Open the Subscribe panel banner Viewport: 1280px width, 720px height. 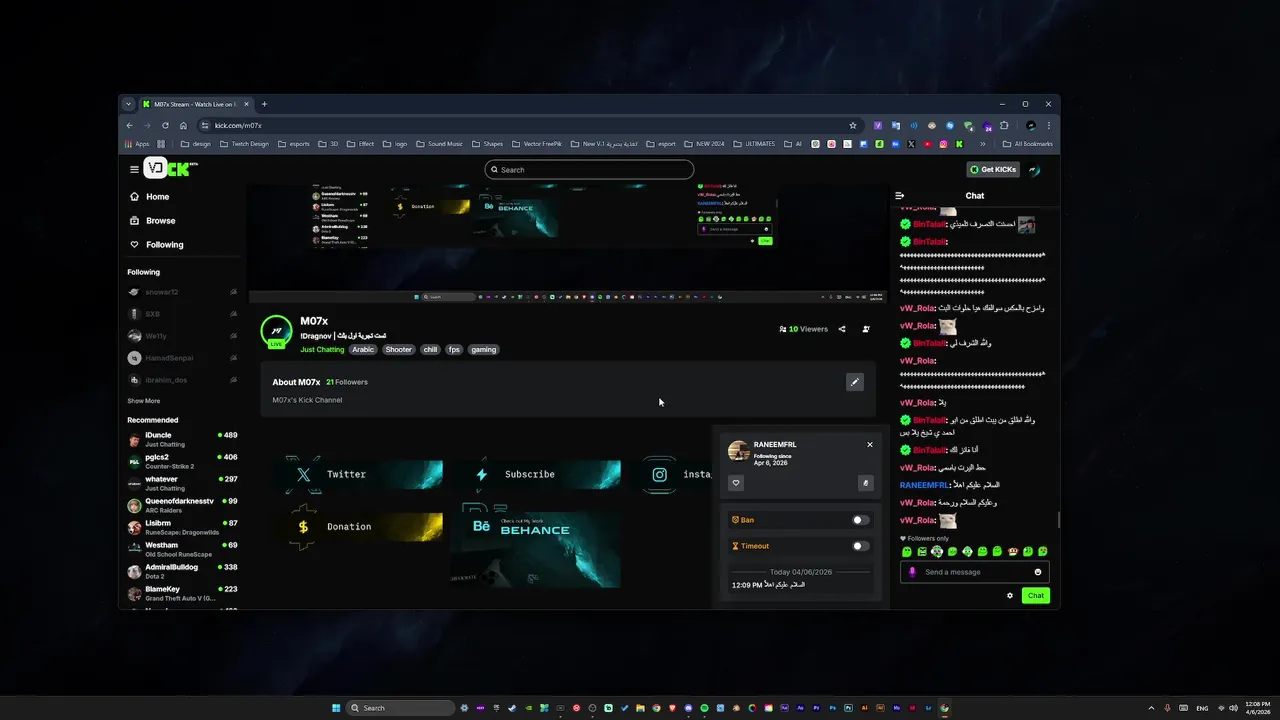[x=536, y=474]
